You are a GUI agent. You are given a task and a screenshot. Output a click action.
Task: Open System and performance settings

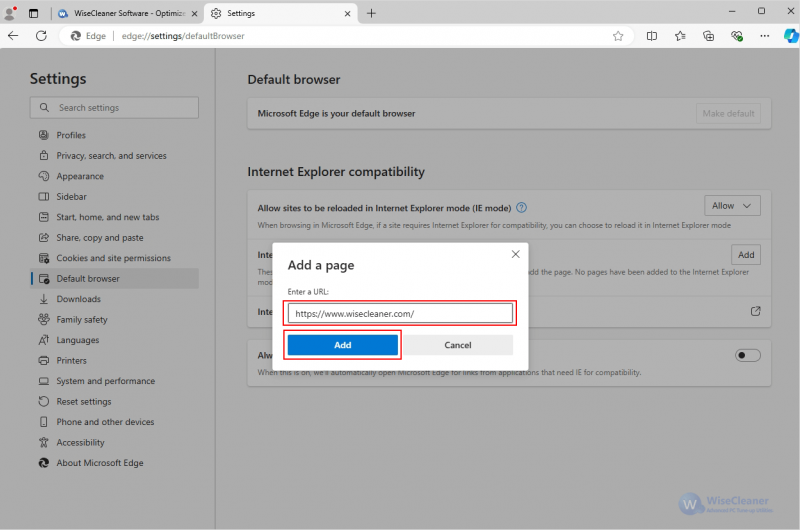tap(114, 381)
